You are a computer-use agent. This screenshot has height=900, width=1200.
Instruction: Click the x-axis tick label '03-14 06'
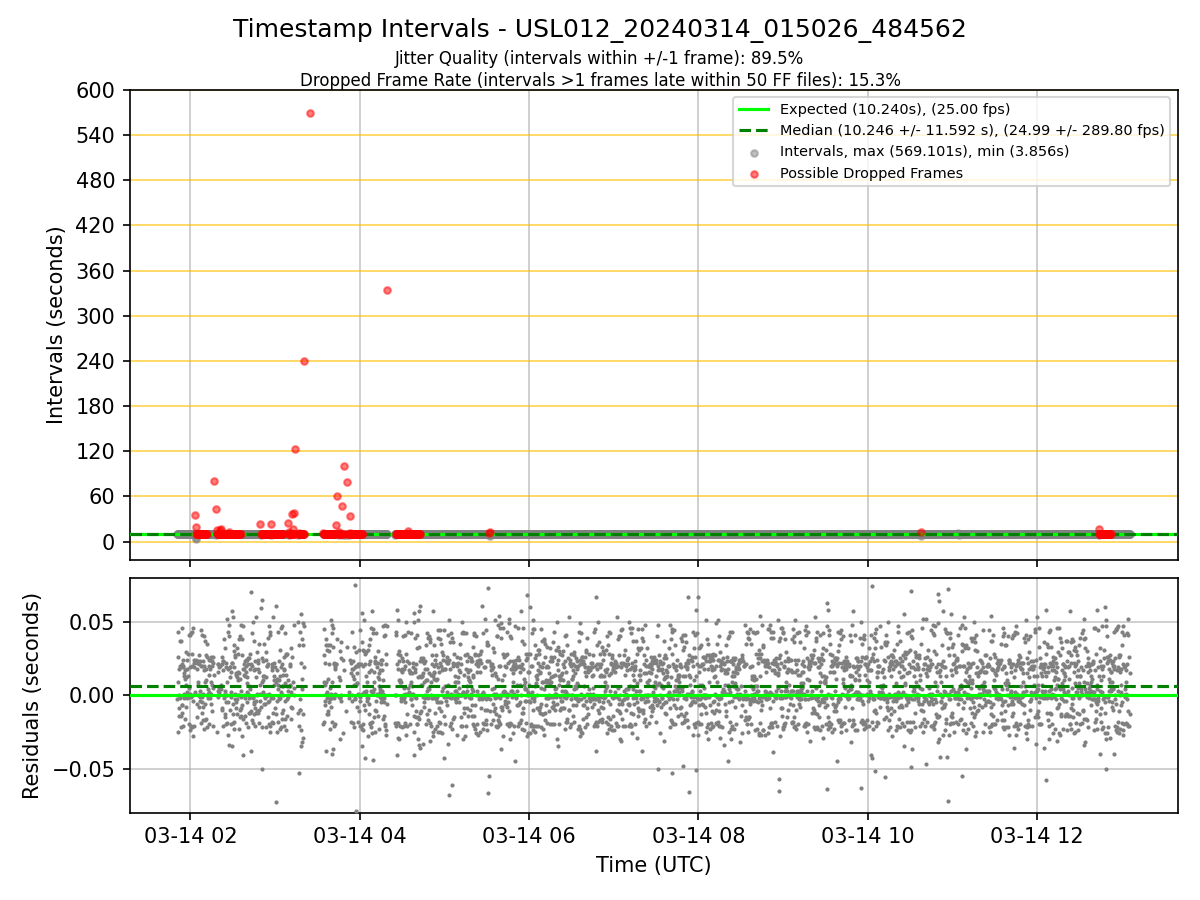point(528,837)
